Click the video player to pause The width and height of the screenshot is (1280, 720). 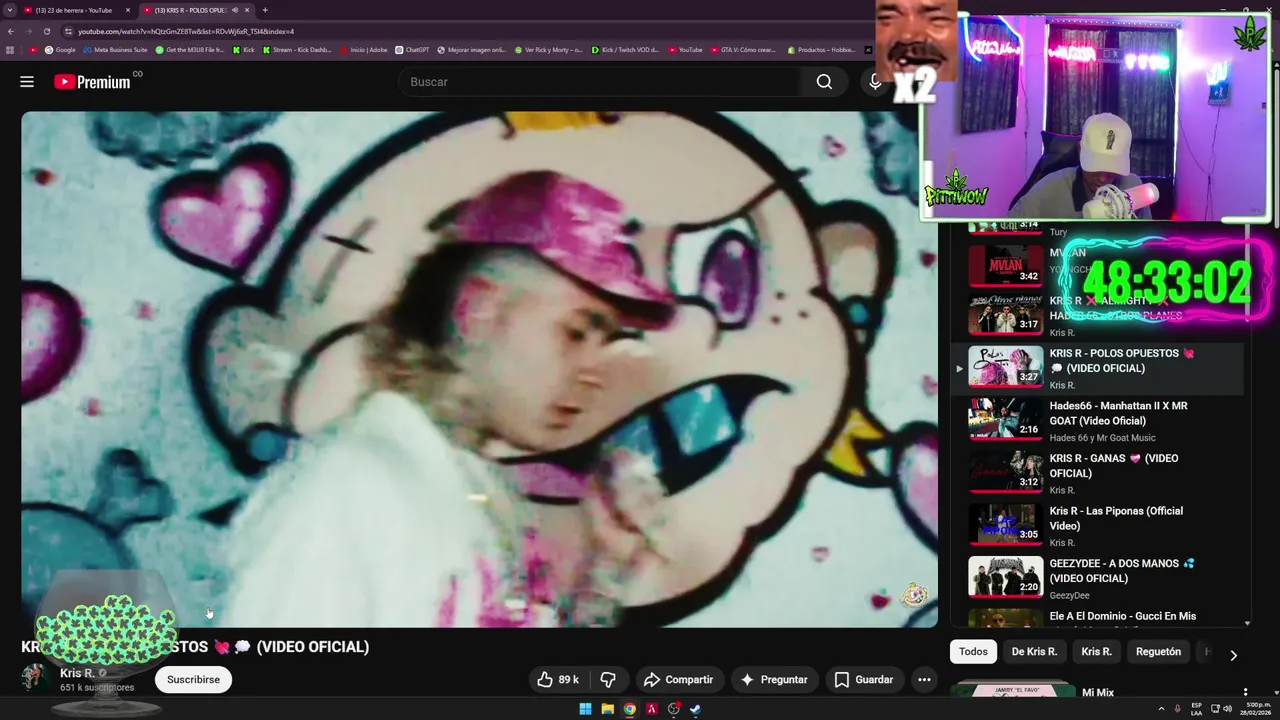[x=479, y=369]
